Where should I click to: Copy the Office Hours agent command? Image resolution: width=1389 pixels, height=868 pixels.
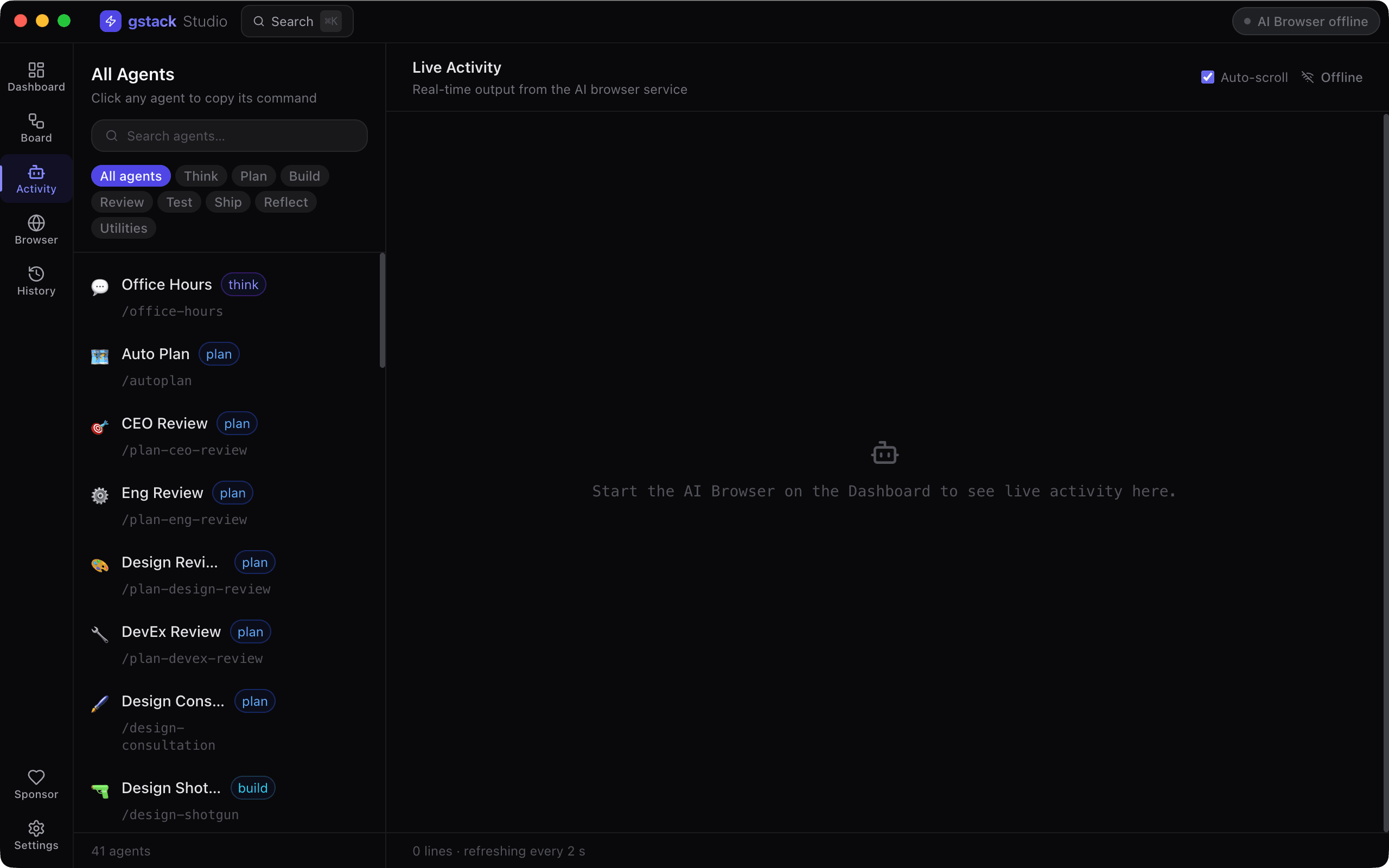tap(230, 297)
